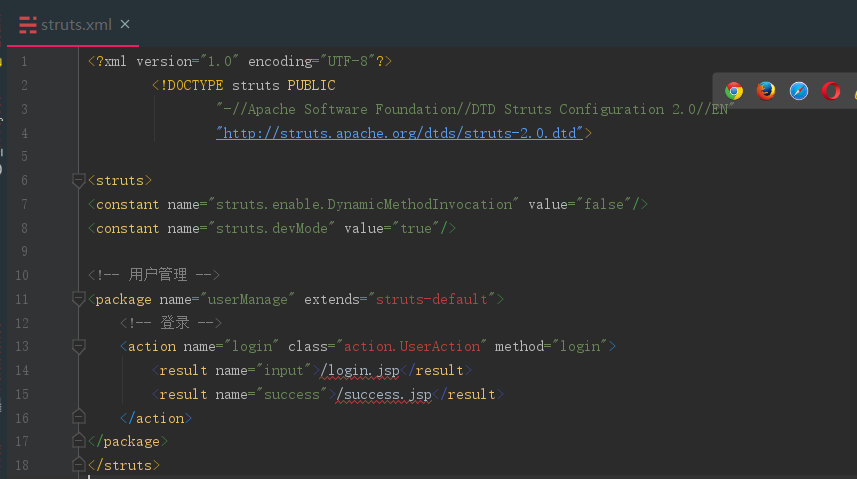The width and height of the screenshot is (857, 479).
Task: Collapse the action element fold on line 13
Action: click(x=78, y=346)
